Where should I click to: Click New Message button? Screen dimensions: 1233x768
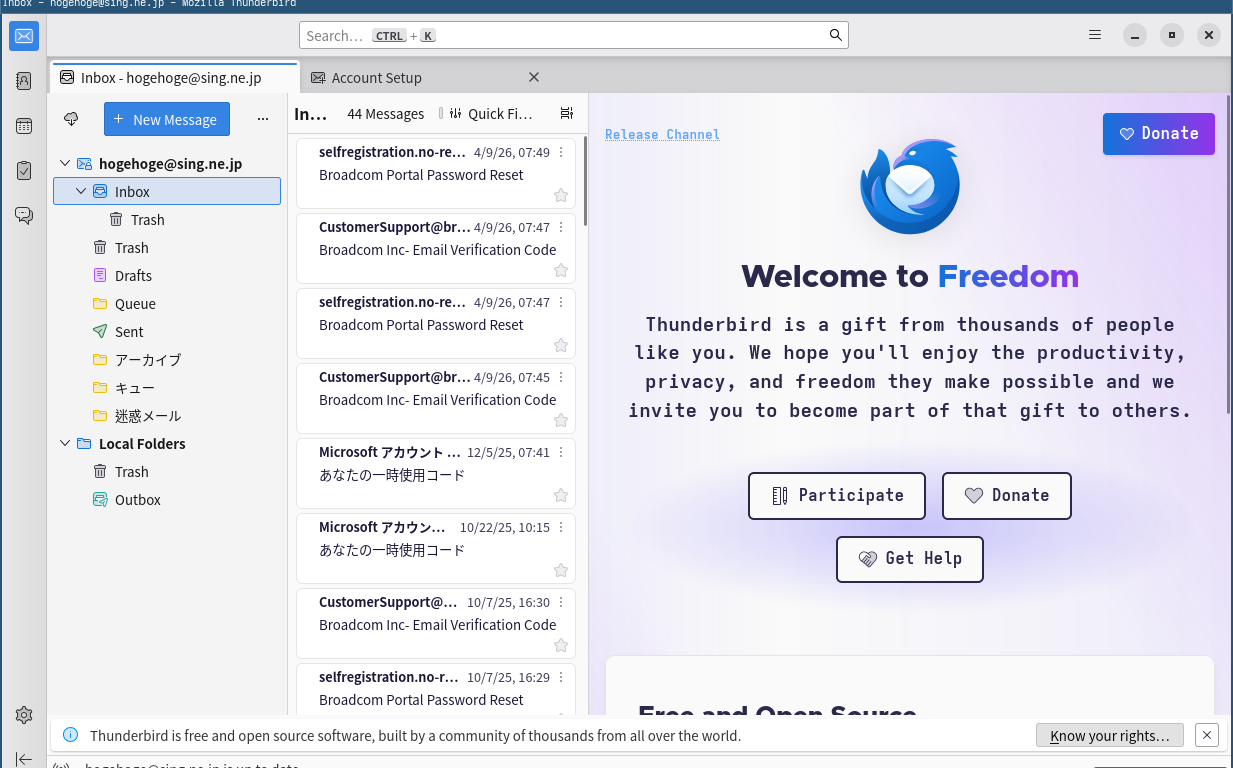pos(167,119)
